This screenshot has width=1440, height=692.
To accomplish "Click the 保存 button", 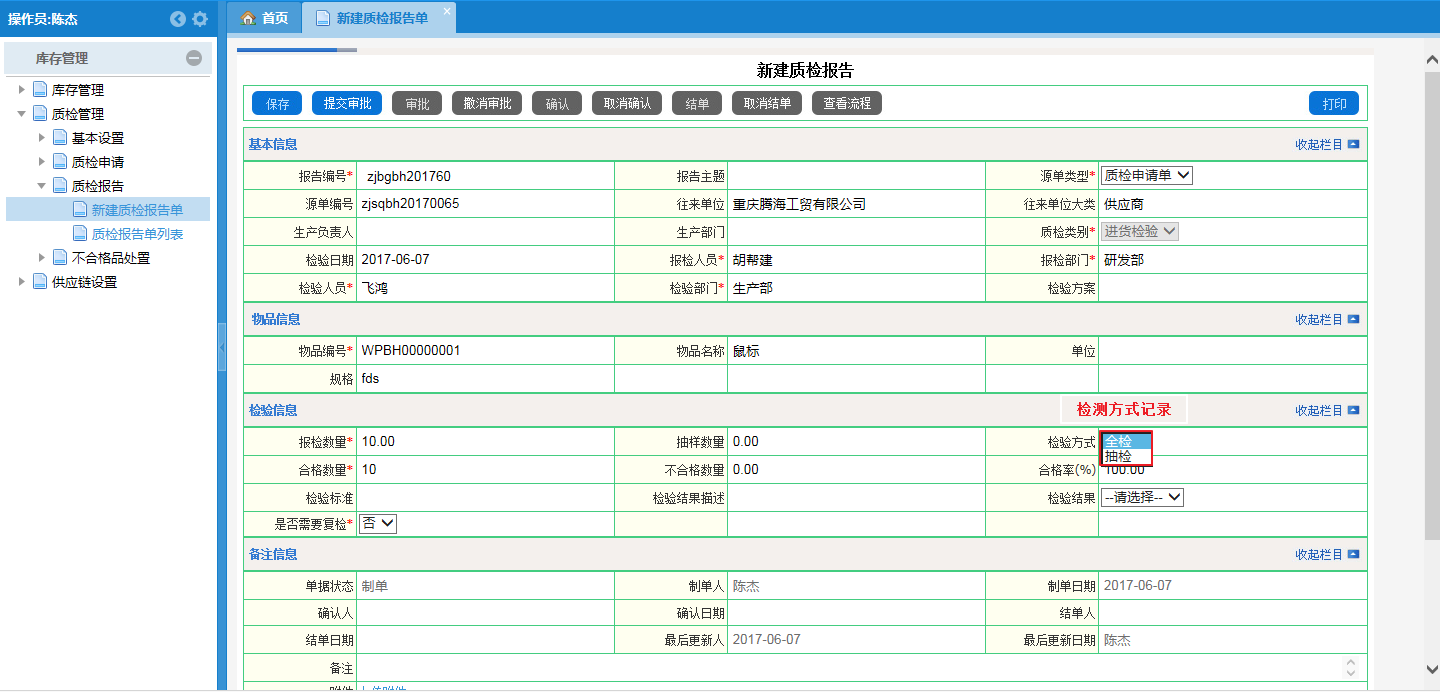I will (277, 104).
